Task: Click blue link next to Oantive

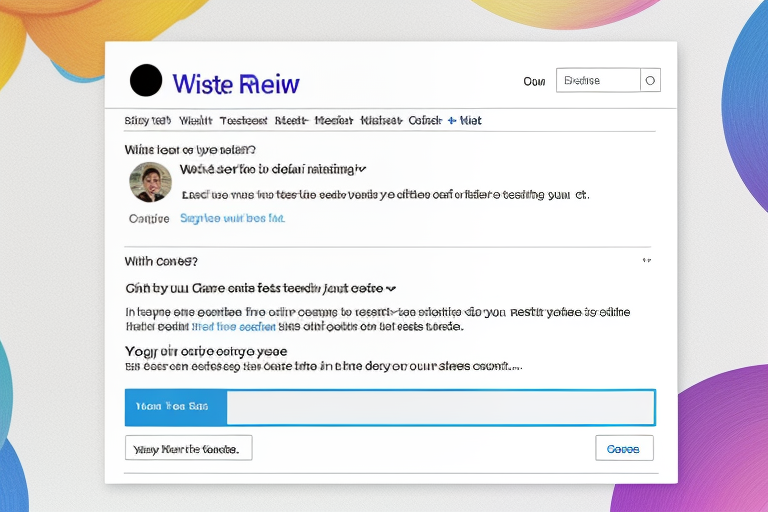Action: tap(232, 219)
